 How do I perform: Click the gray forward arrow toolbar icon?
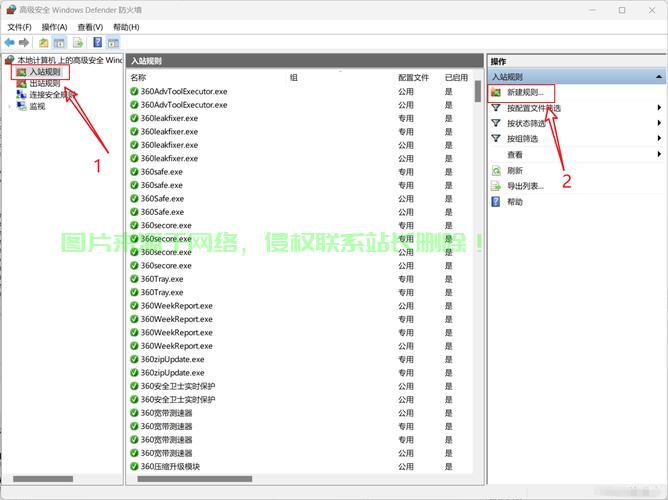point(24,43)
